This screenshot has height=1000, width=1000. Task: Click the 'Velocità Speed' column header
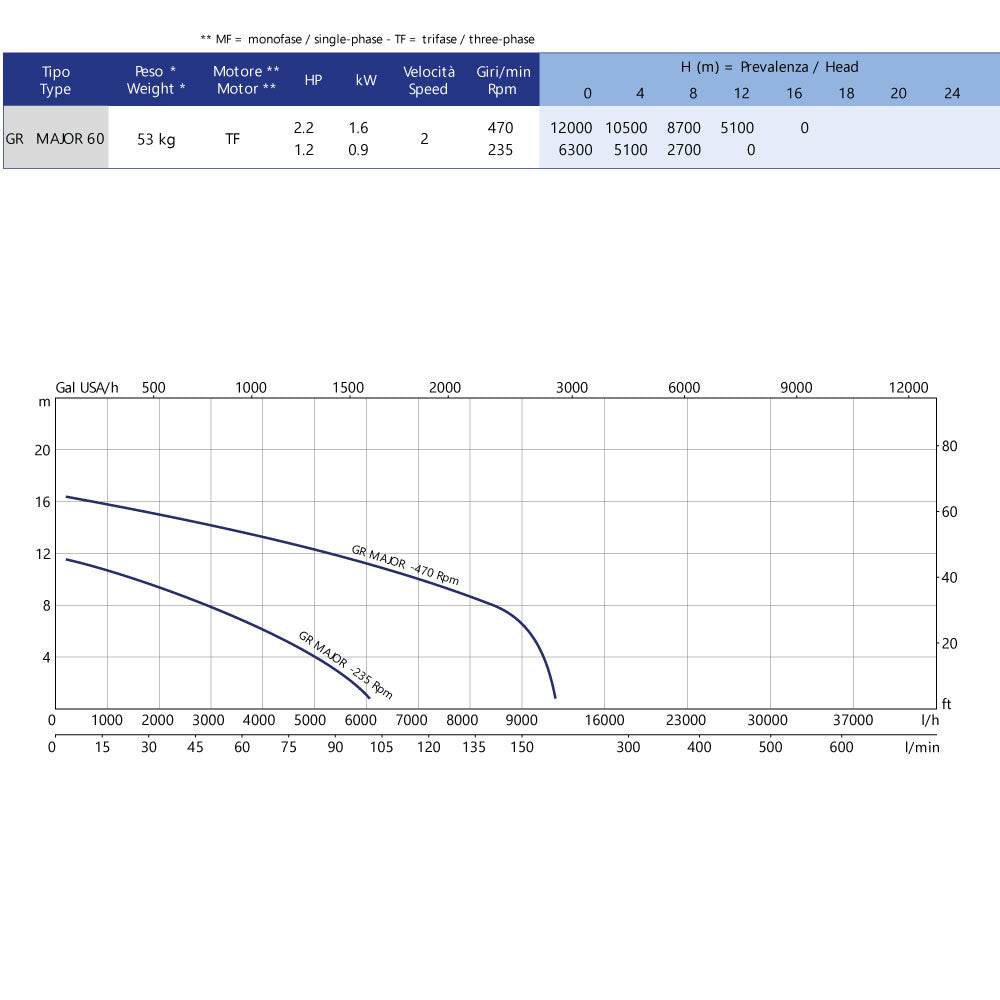pos(429,80)
